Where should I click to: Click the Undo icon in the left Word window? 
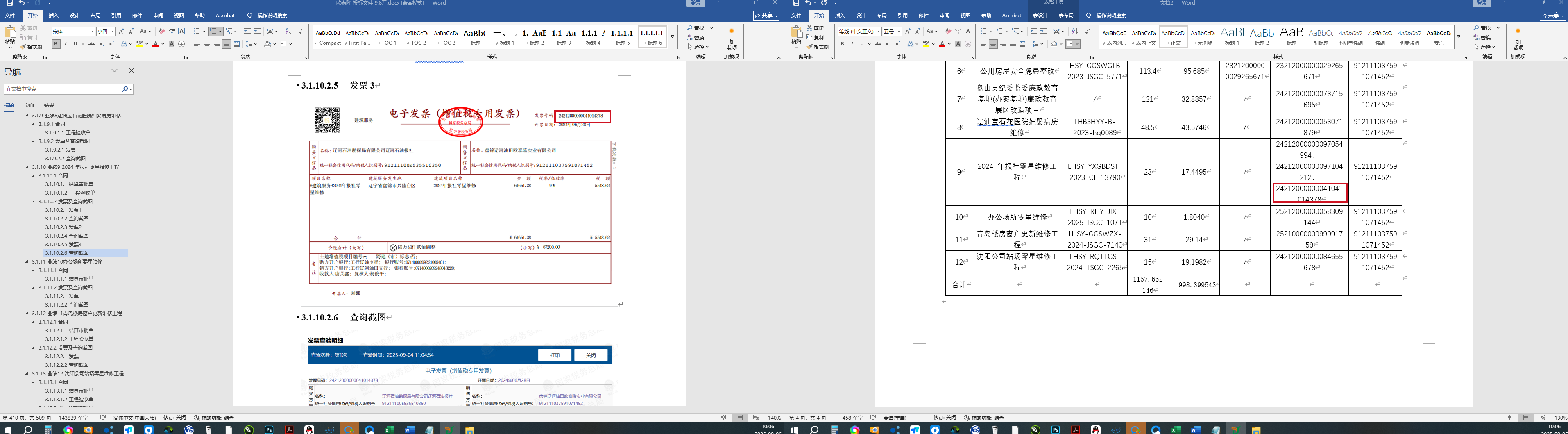pyautogui.click(x=22, y=3)
